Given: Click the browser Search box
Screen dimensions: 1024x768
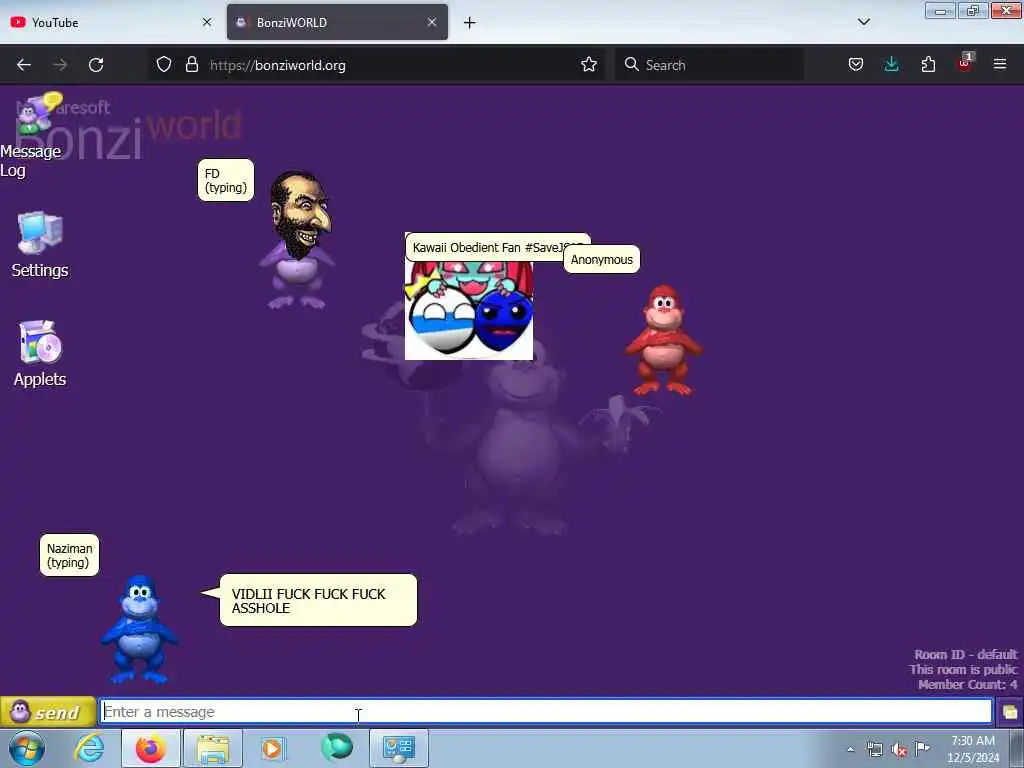Looking at the screenshot, I should click(709, 65).
